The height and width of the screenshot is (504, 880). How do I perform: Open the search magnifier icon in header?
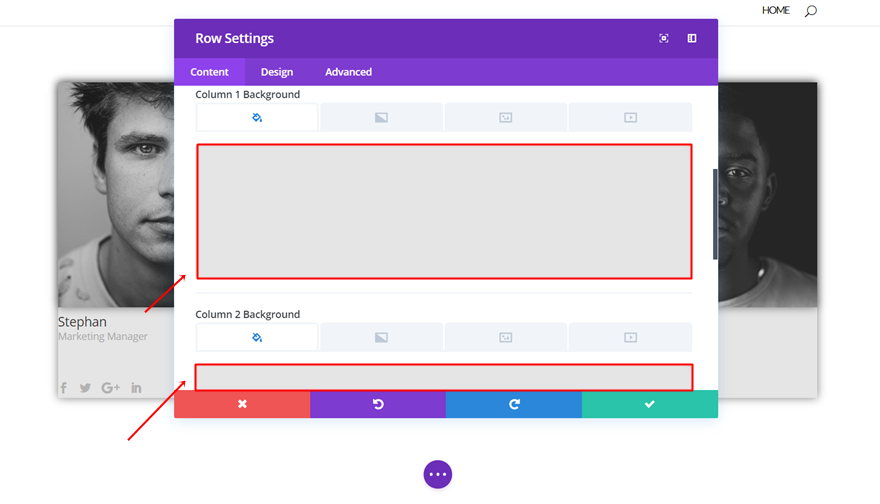tap(810, 11)
